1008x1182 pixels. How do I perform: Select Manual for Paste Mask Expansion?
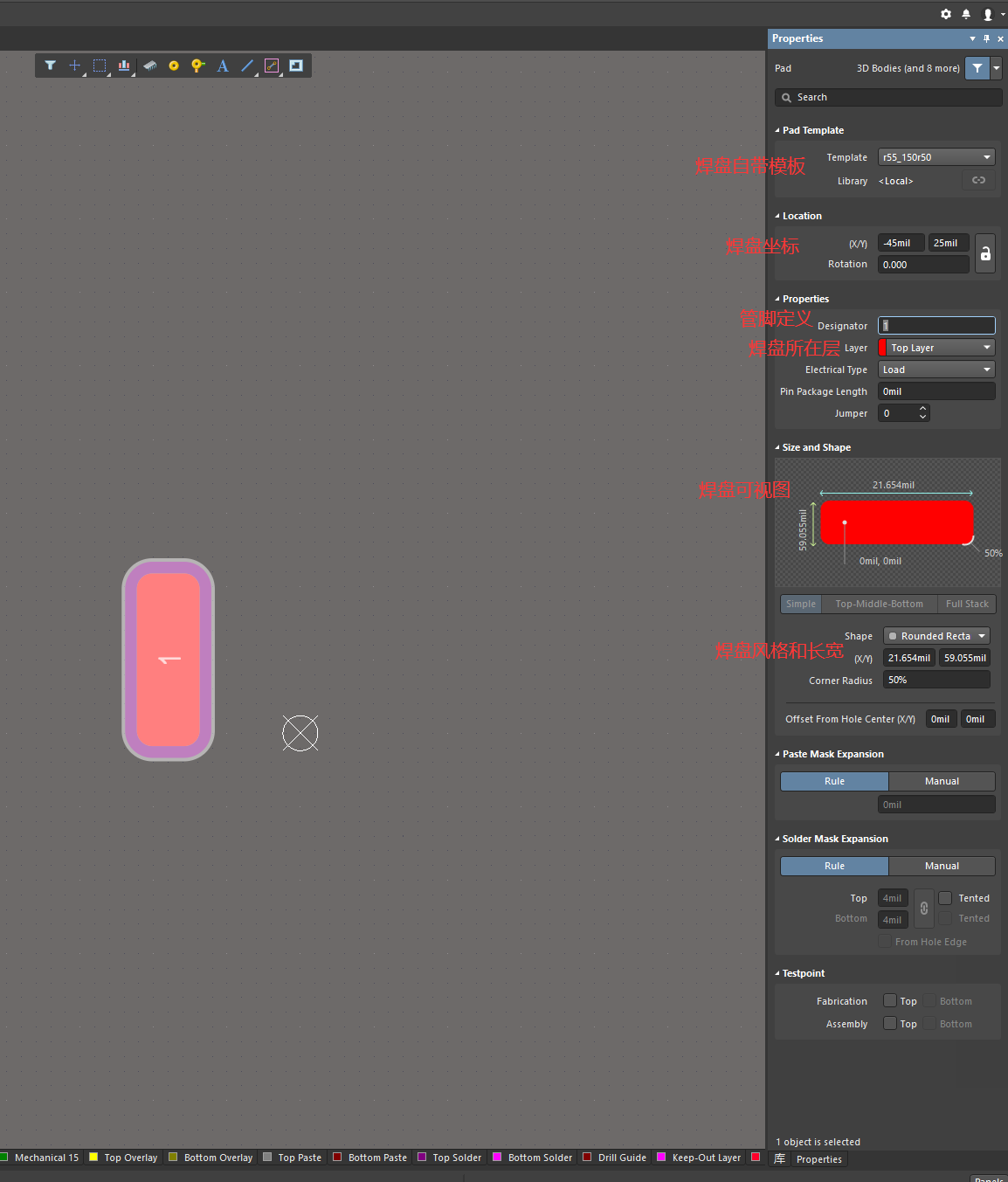point(942,781)
